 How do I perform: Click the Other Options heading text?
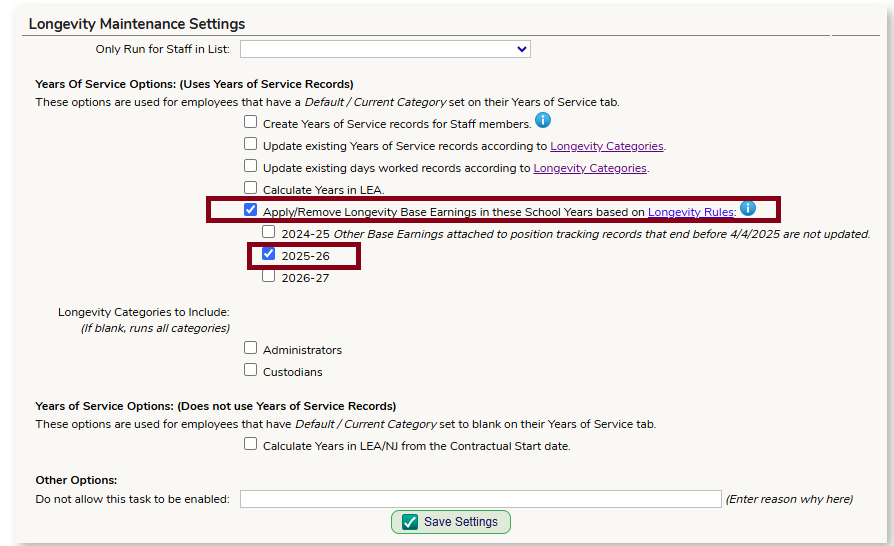[x=76, y=480]
